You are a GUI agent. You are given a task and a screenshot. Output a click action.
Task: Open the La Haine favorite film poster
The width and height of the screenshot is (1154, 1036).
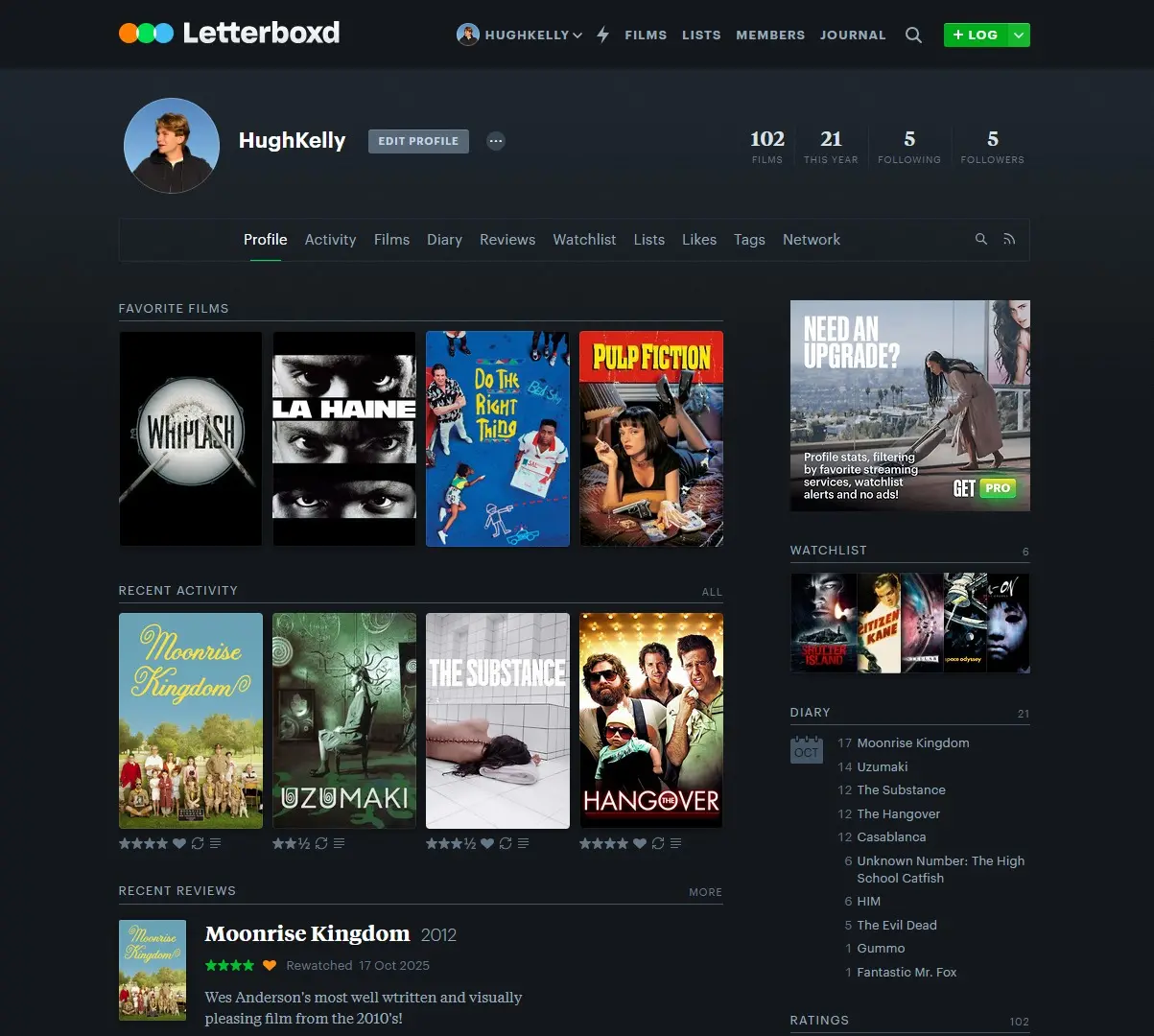pos(344,439)
